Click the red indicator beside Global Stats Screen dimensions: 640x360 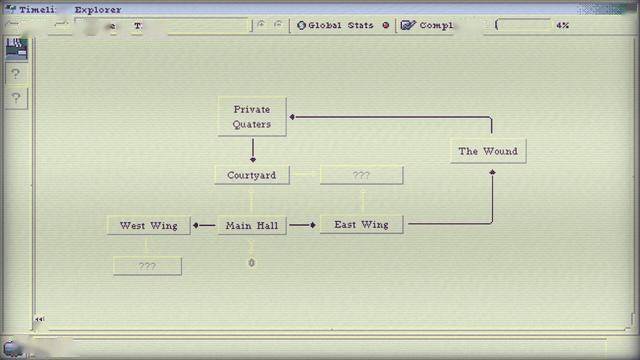386,25
